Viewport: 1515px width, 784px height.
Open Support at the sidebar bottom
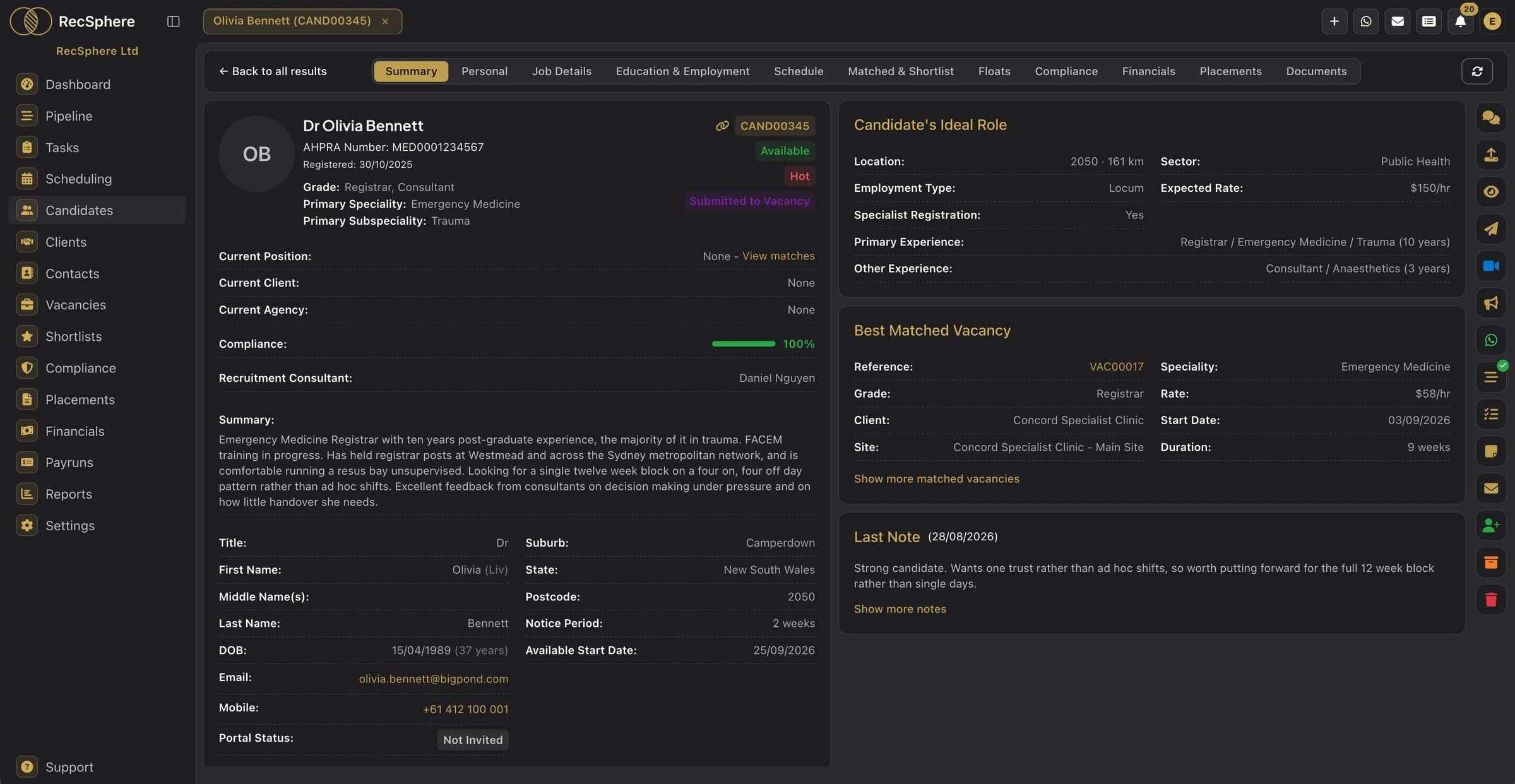[x=97, y=767]
